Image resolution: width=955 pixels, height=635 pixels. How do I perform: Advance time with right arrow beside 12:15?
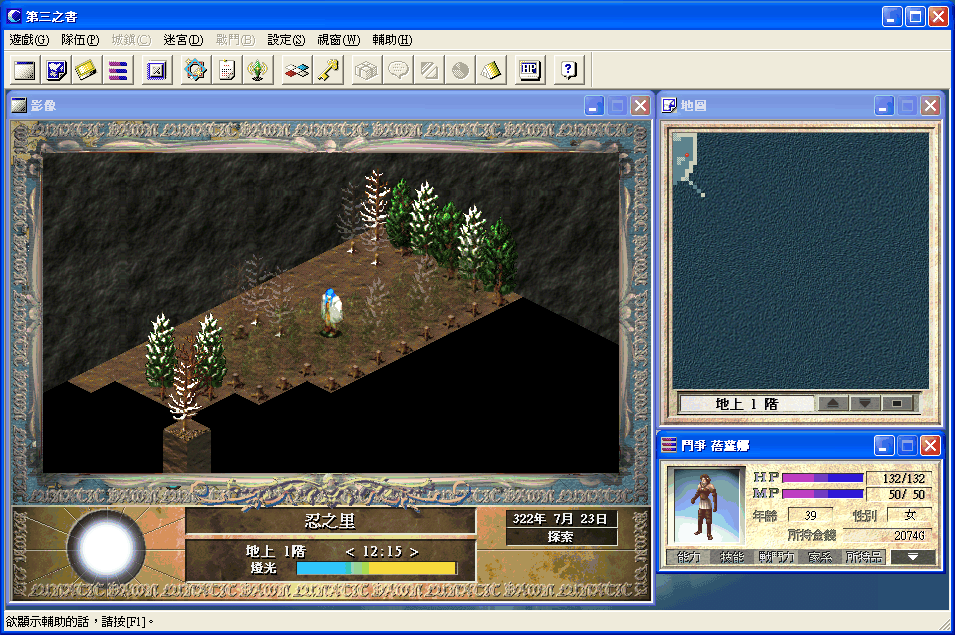tap(414, 551)
